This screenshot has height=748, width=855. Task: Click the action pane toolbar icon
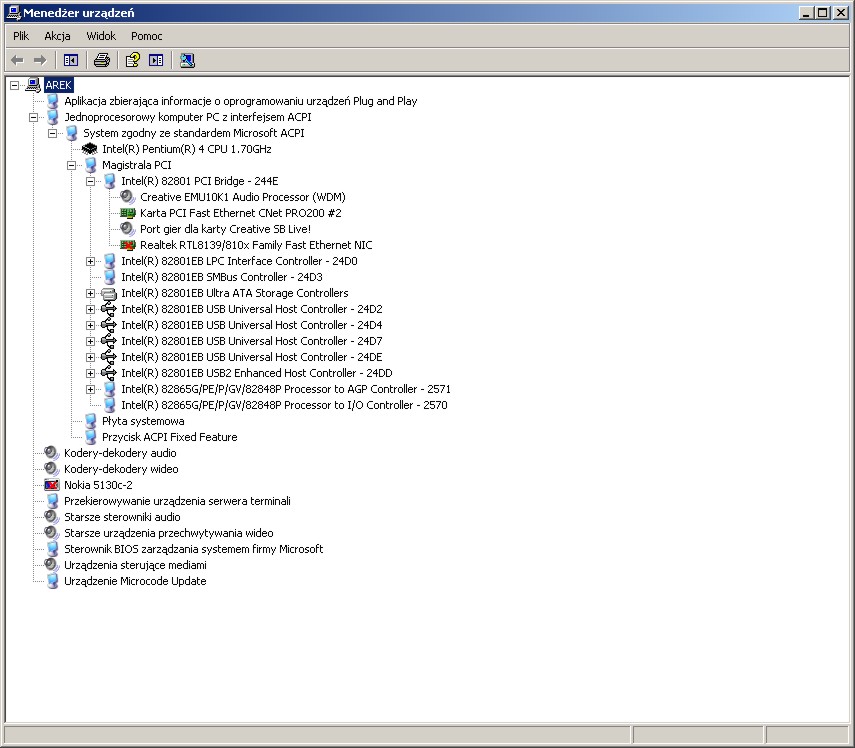point(156,60)
